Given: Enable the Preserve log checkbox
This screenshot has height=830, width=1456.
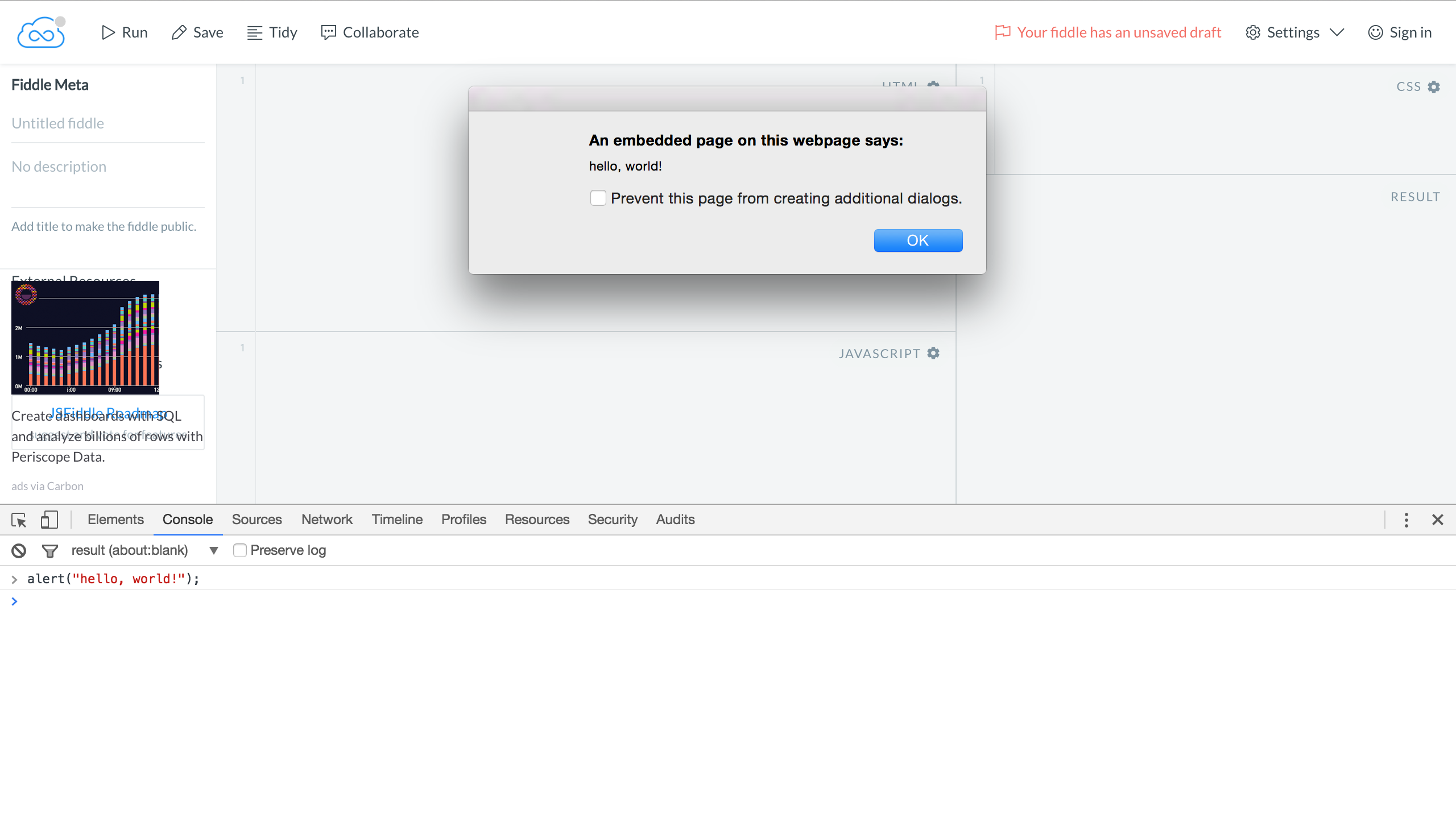Looking at the screenshot, I should pos(239,550).
